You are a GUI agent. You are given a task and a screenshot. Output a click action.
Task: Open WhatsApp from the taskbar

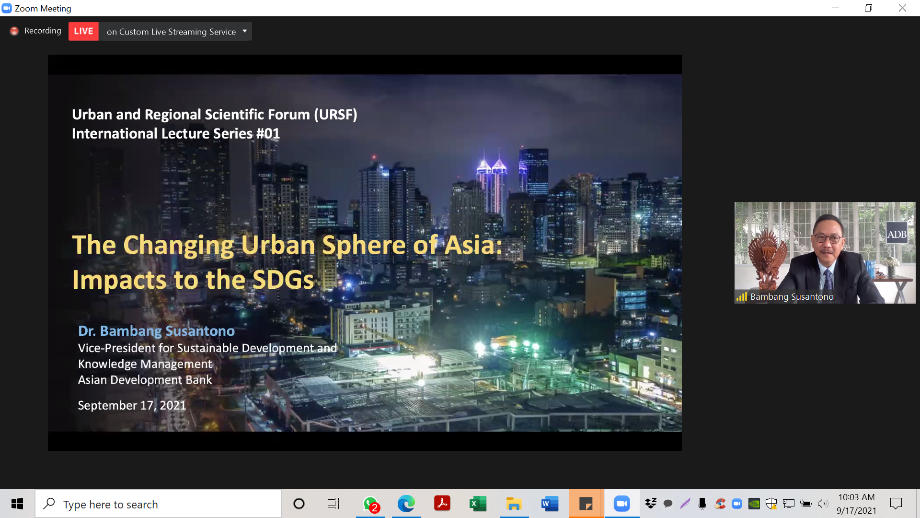371,504
